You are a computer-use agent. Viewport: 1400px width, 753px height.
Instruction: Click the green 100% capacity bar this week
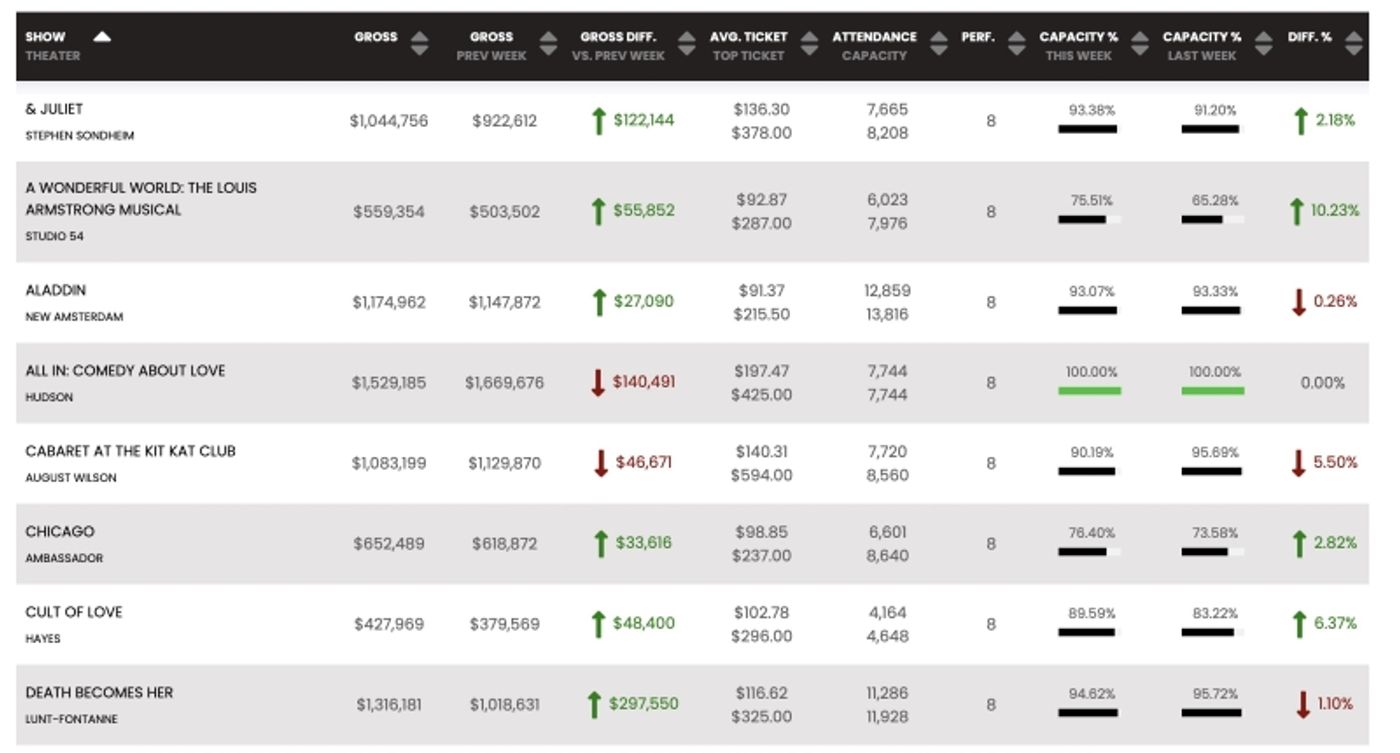click(1090, 391)
